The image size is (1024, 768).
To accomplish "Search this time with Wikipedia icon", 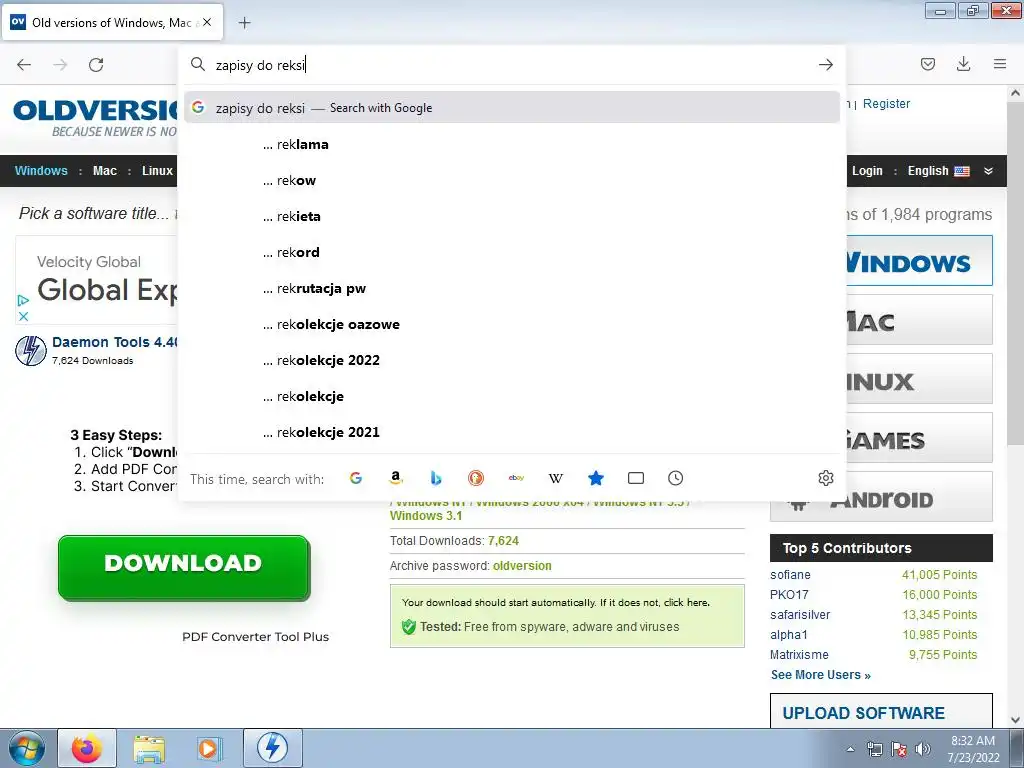I will [x=556, y=478].
